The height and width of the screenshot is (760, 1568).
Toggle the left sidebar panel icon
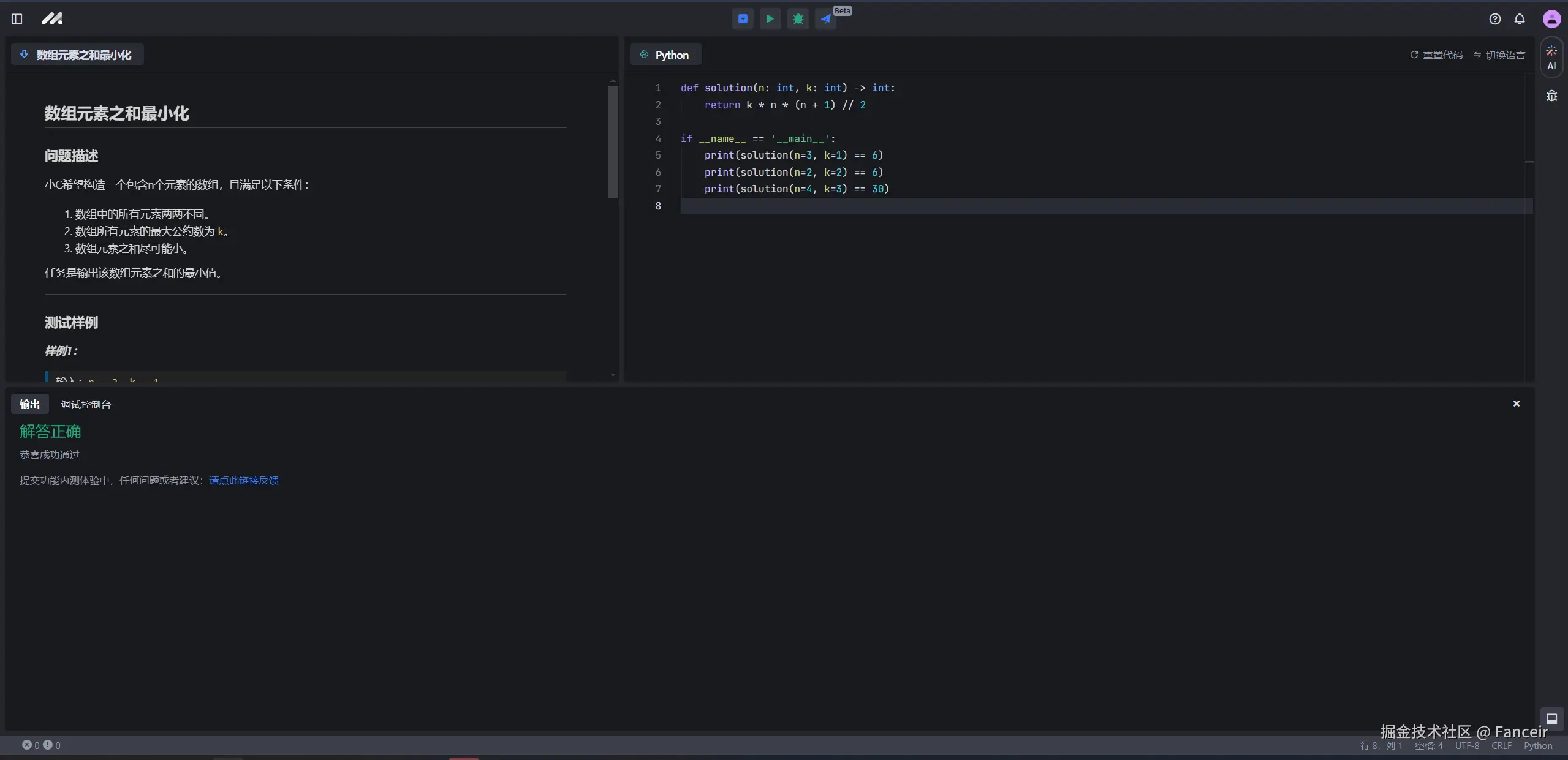coord(17,19)
